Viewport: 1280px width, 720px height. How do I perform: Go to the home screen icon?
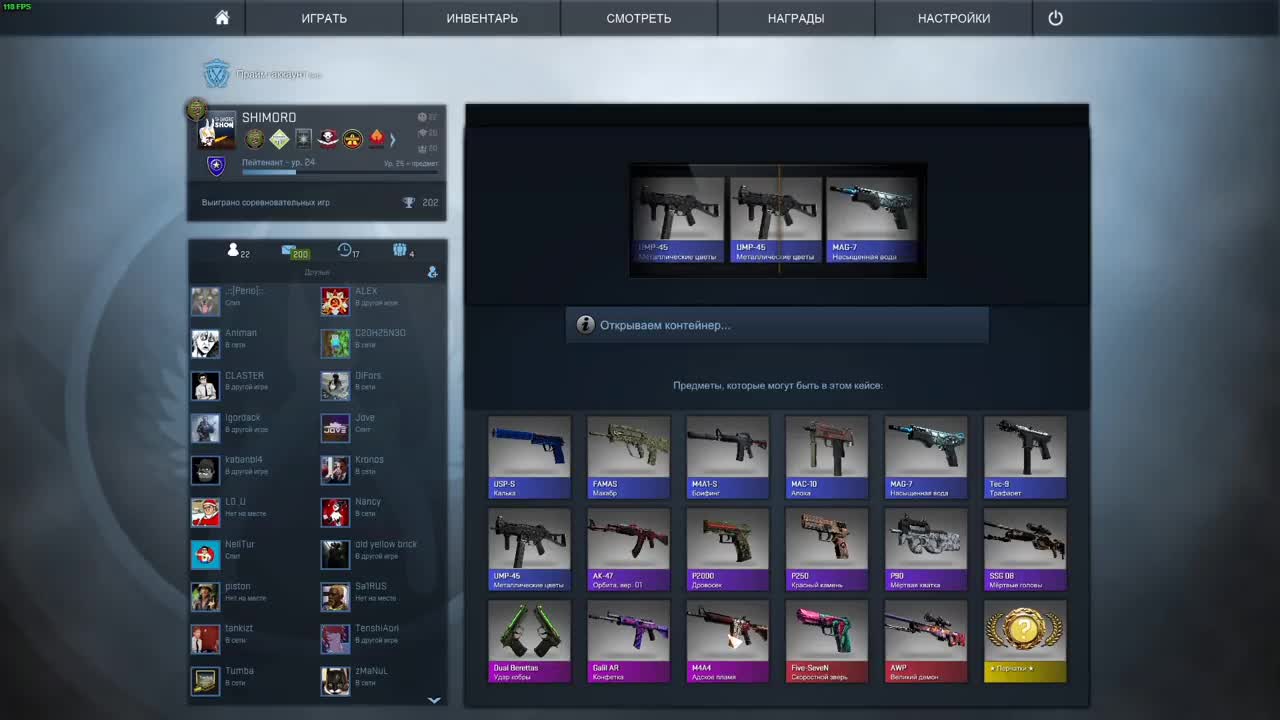coord(222,18)
